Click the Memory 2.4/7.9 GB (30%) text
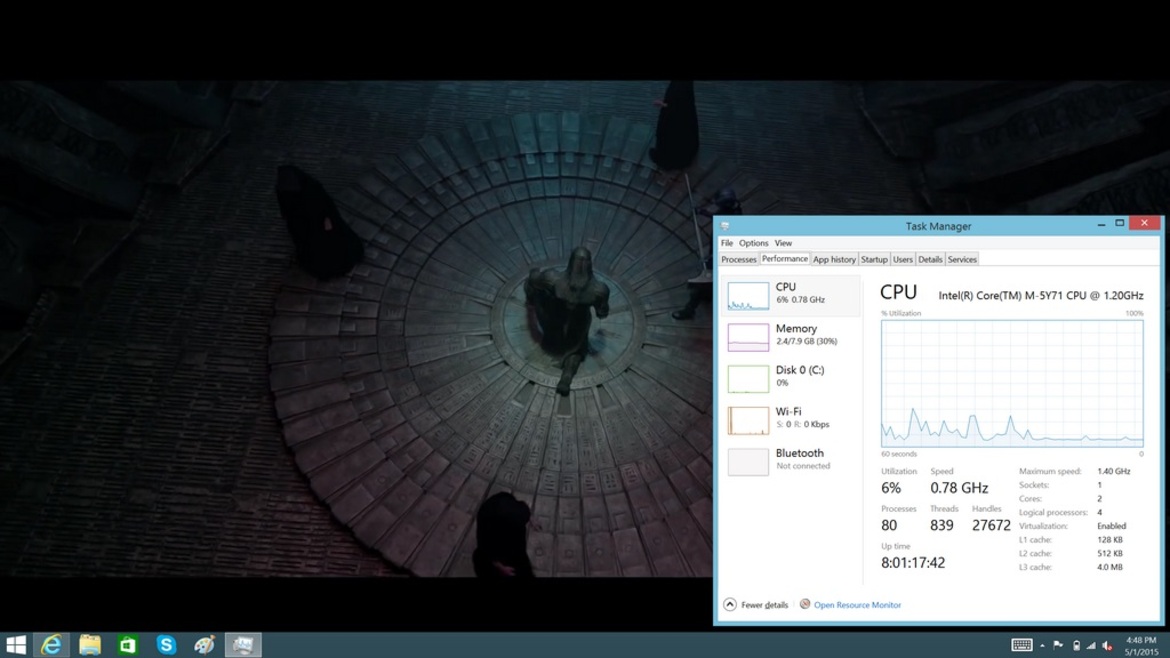Image resolution: width=1170 pixels, height=658 pixels. click(x=806, y=342)
